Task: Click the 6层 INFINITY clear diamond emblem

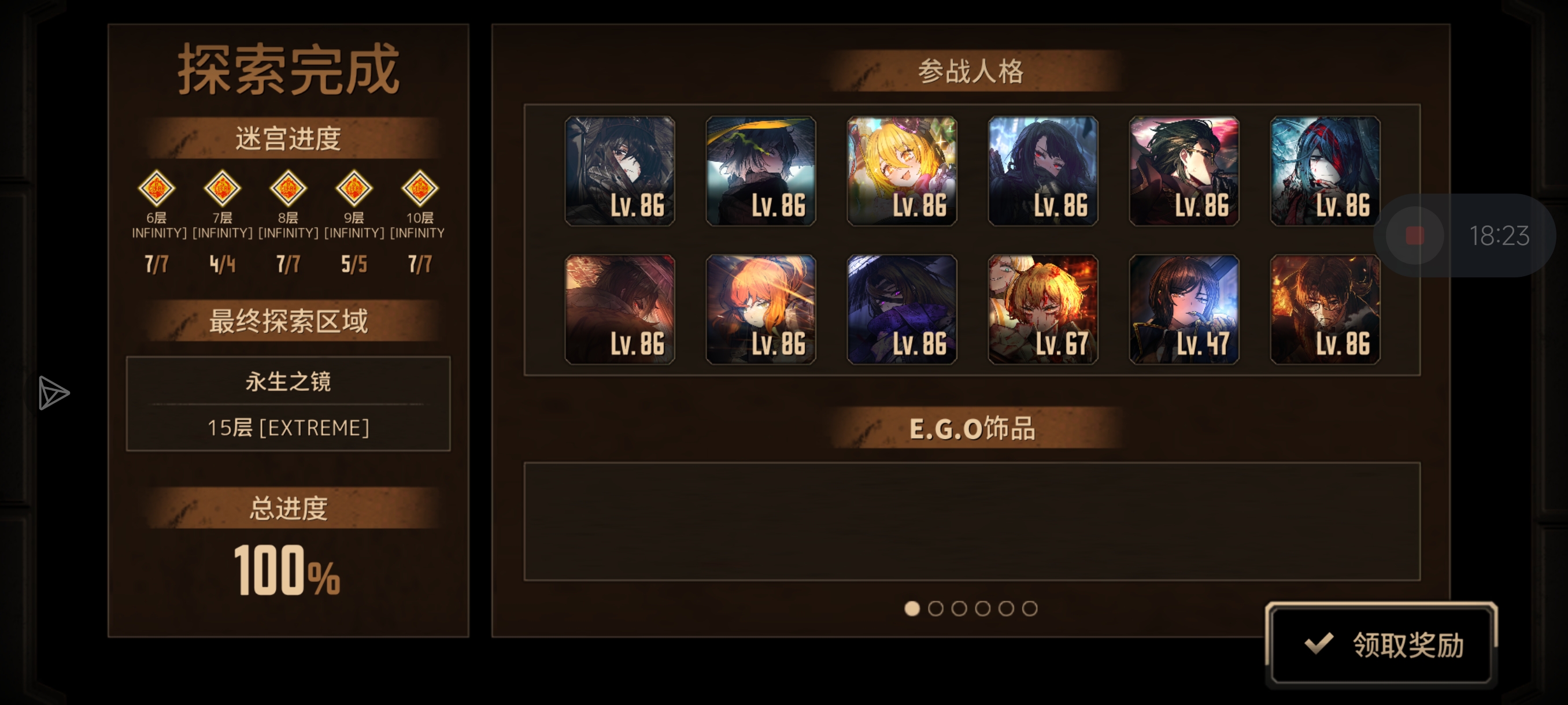Action: pos(157,188)
